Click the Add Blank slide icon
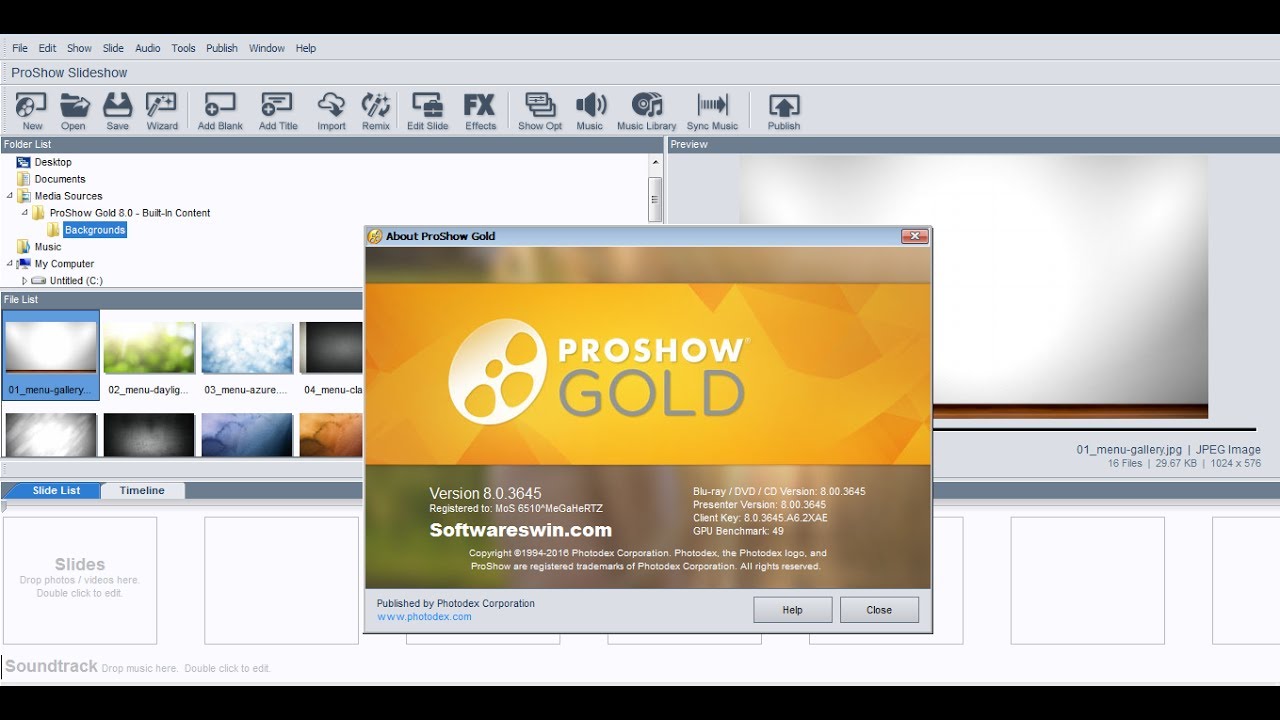 [220, 111]
